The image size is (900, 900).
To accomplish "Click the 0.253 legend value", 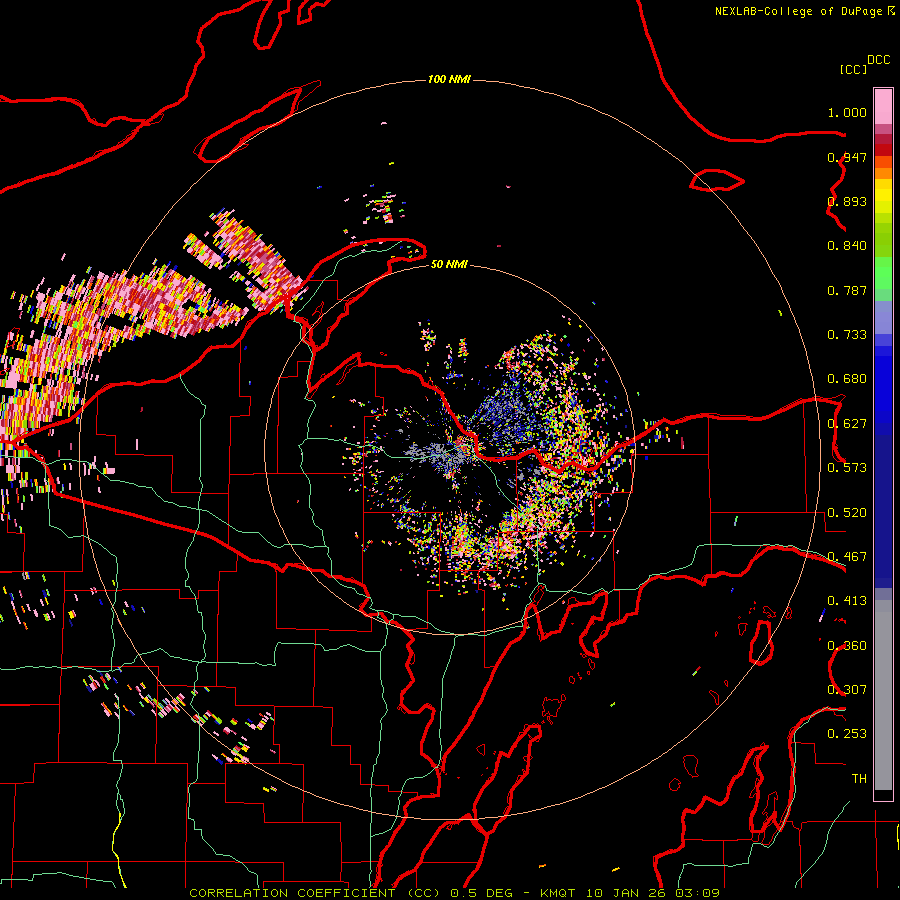I will pos(847,734).
